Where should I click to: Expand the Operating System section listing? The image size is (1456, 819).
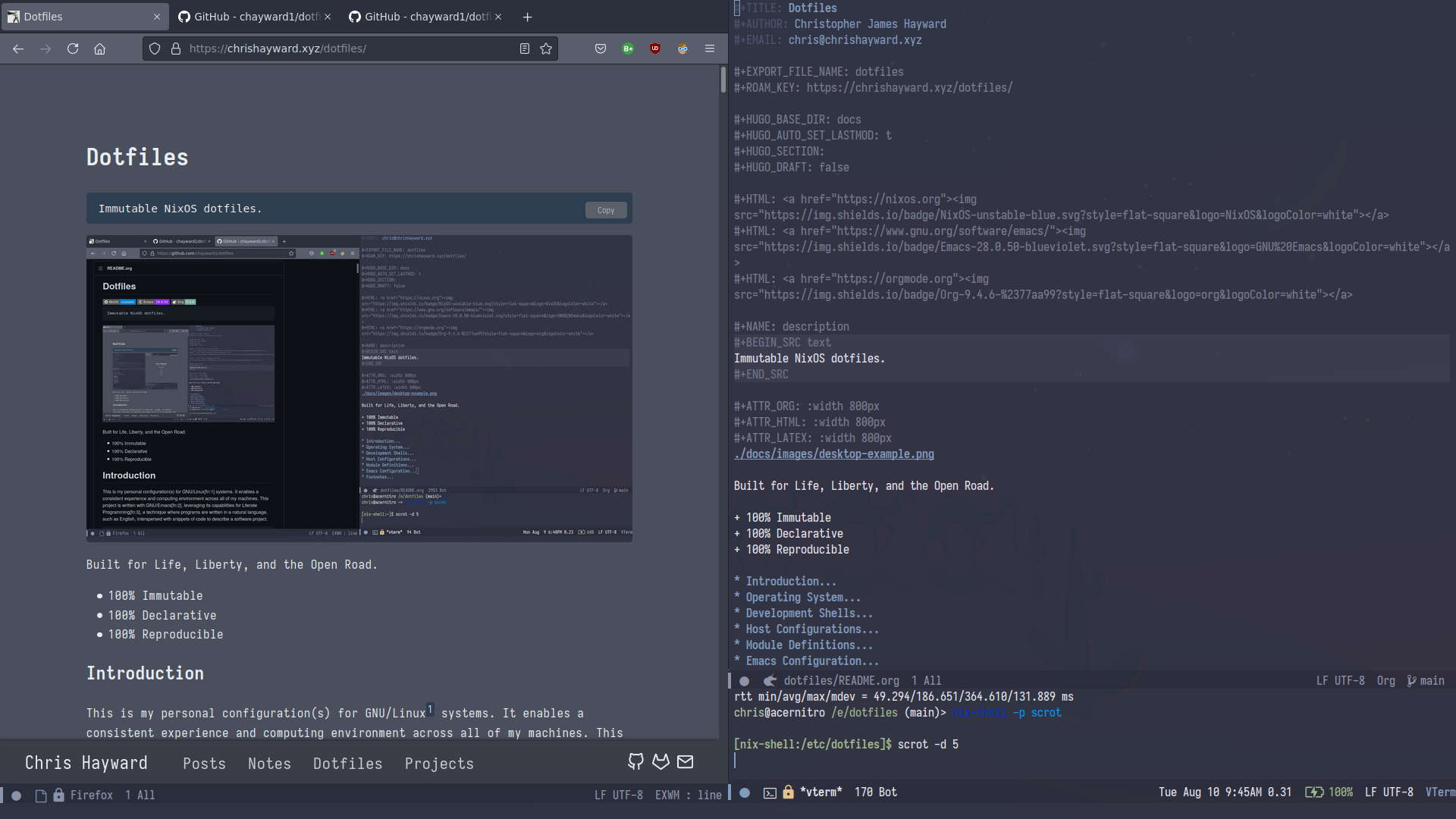click(800, 597)
